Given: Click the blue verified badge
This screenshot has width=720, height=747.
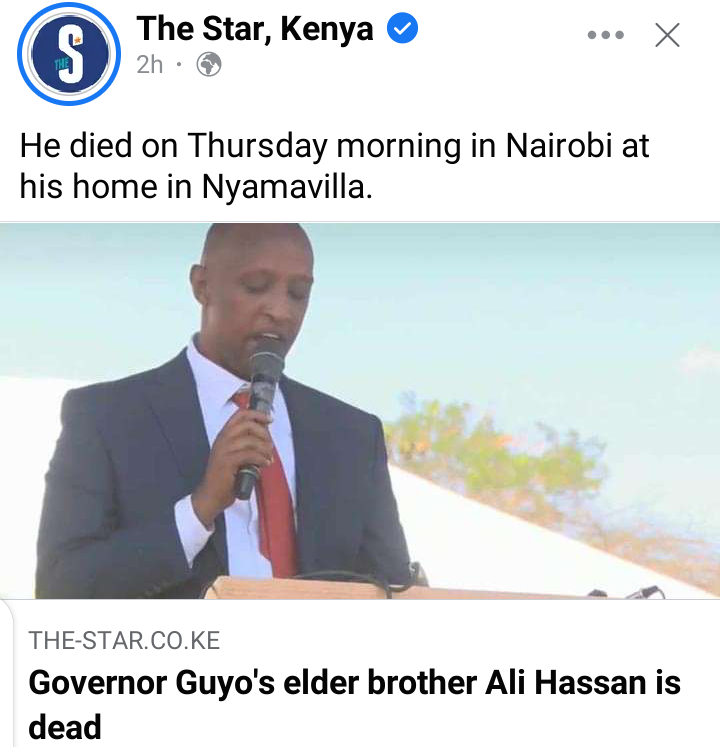Looking at the screenshot, I should tap(402, 29).
